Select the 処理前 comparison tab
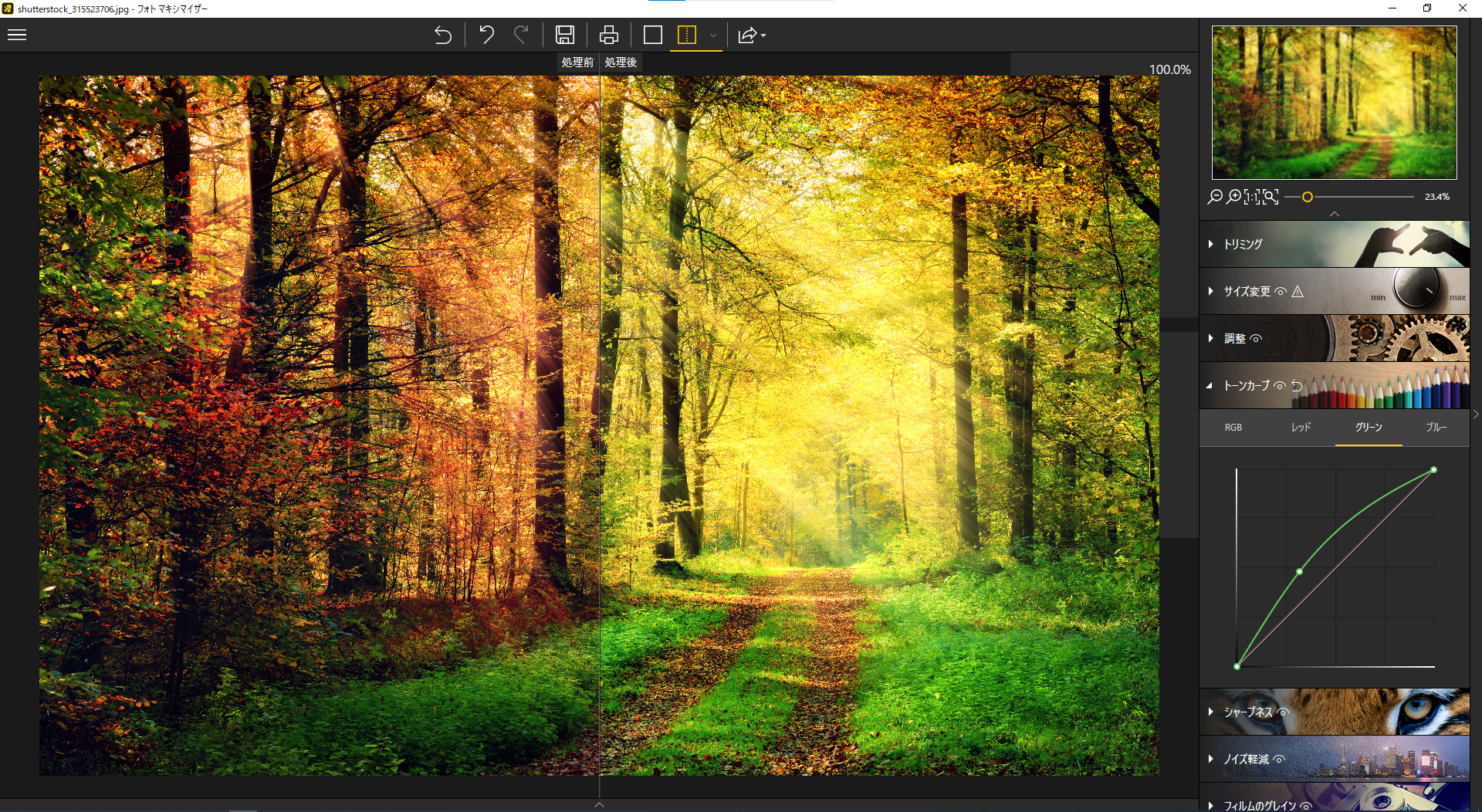The width and height of the screenshot is (1482, 812). [x=577, y=63]
